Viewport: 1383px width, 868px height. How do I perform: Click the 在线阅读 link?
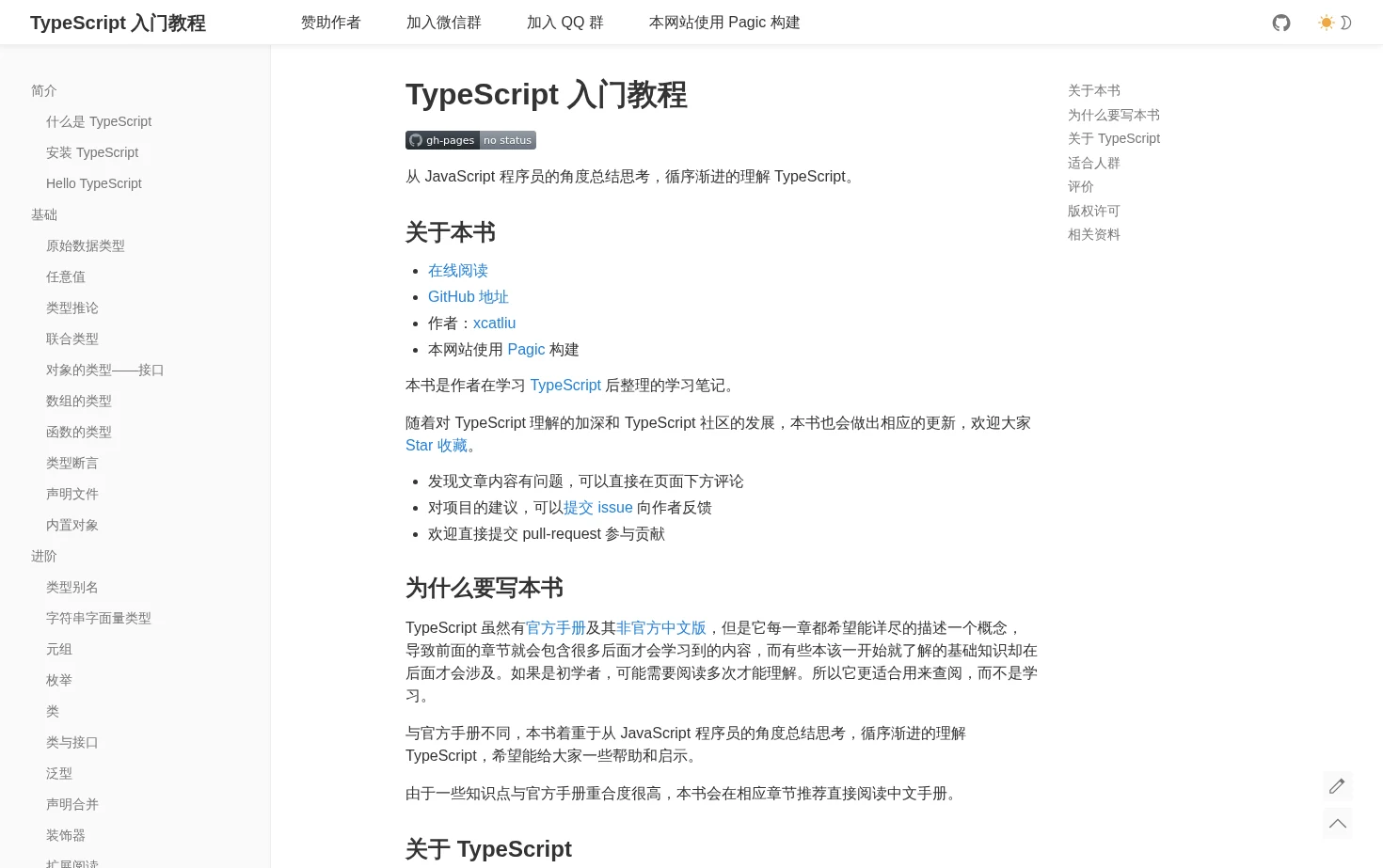click(458, 271)
